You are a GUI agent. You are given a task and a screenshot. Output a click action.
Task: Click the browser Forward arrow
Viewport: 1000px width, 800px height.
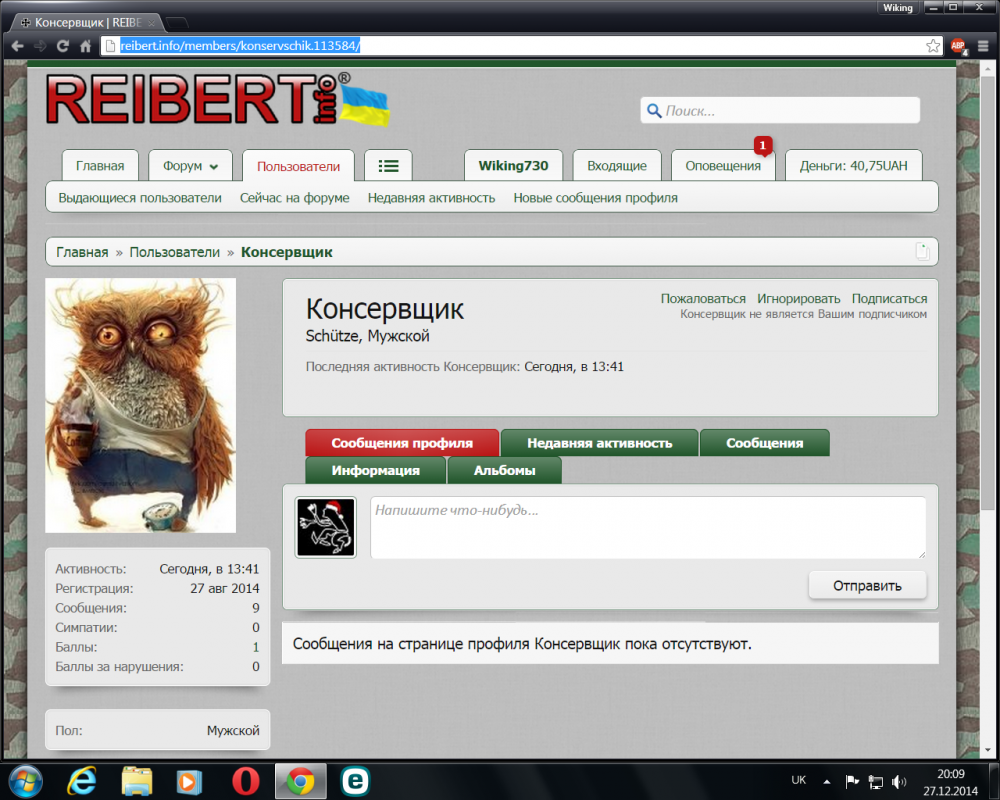[40, 46]
